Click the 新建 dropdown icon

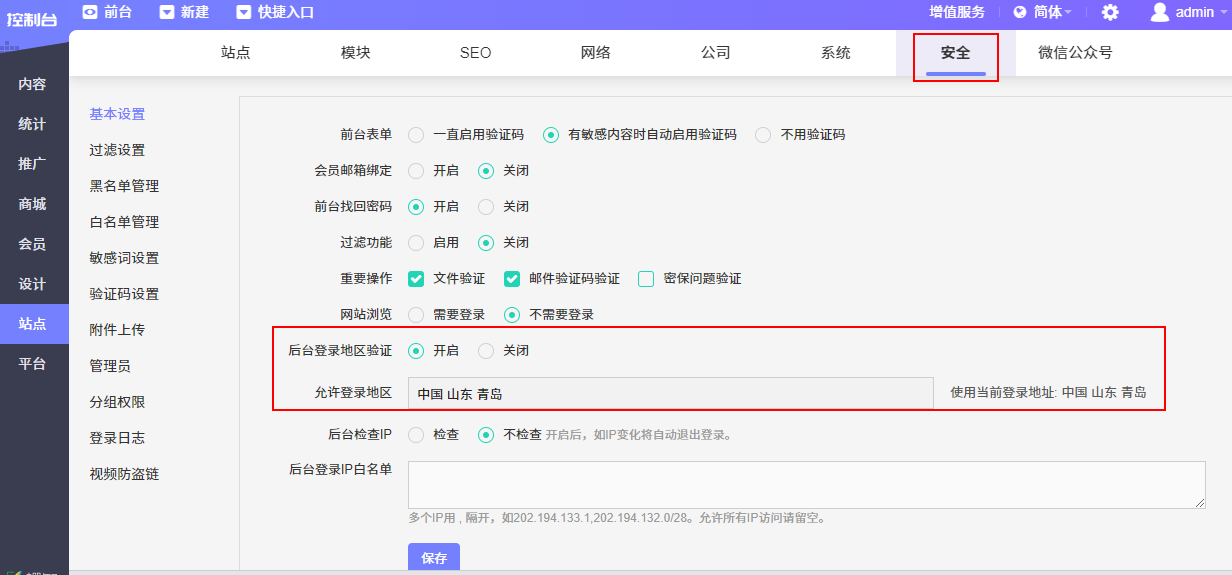pos(167,12)
